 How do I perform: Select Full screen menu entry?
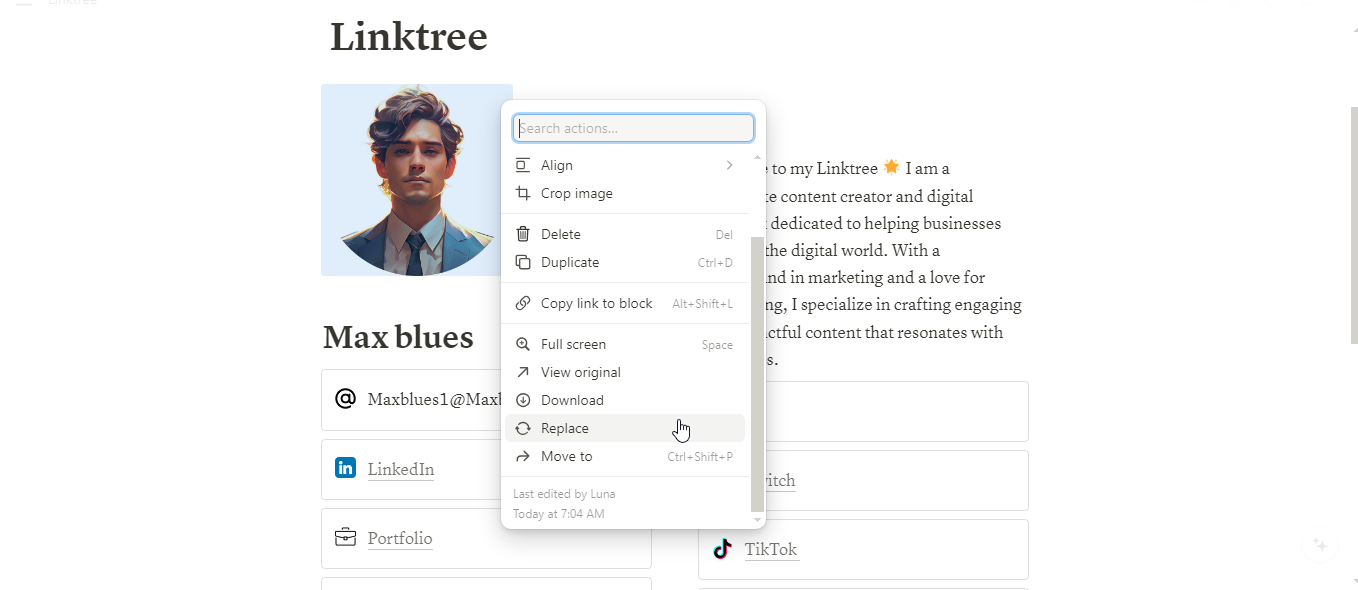coord(625,344)
